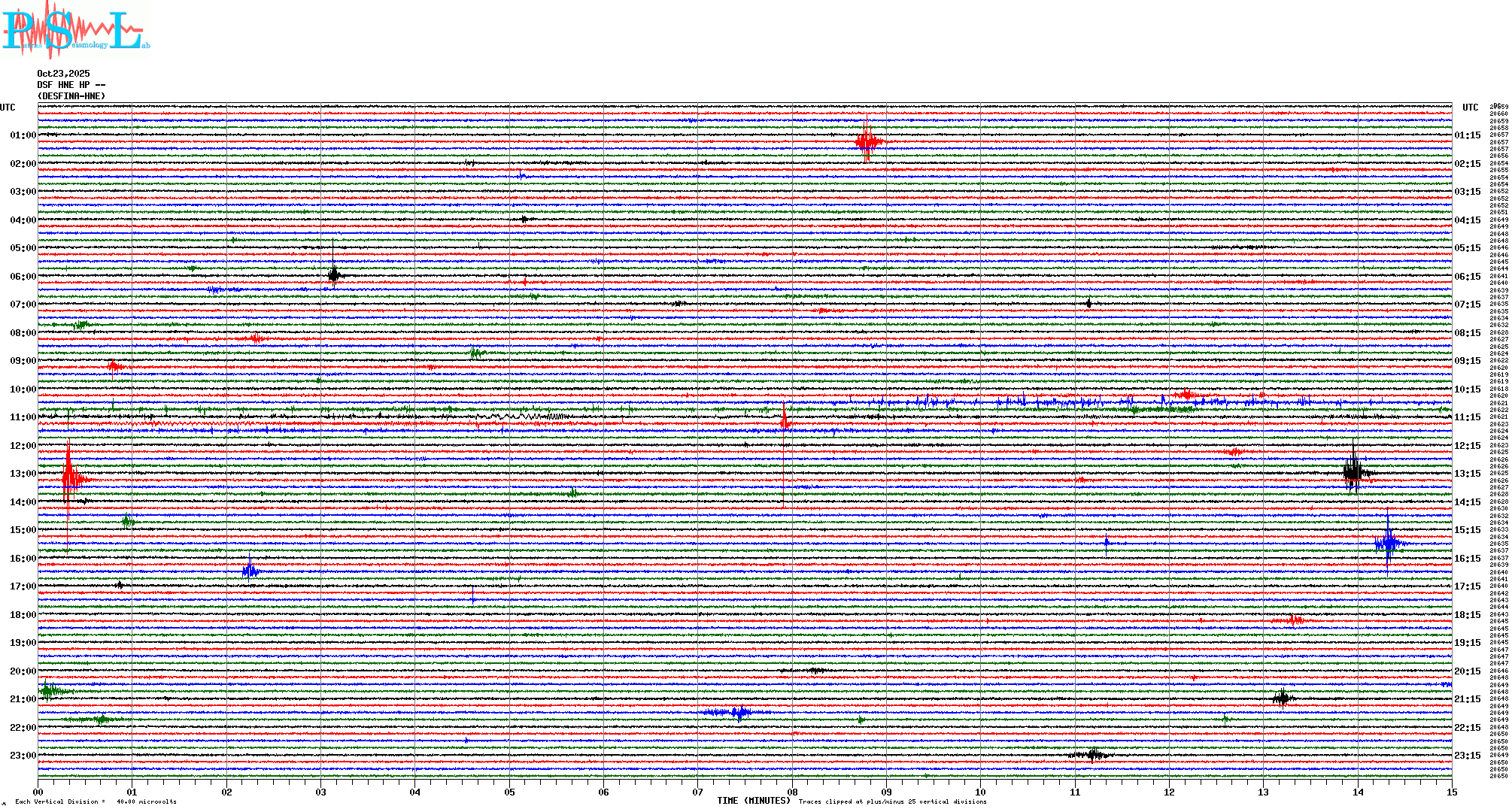Click the black burst on 23:00 trace near minute 11
The height and width of the screenshot is (812, 1512).
(x=1092, y=755)
